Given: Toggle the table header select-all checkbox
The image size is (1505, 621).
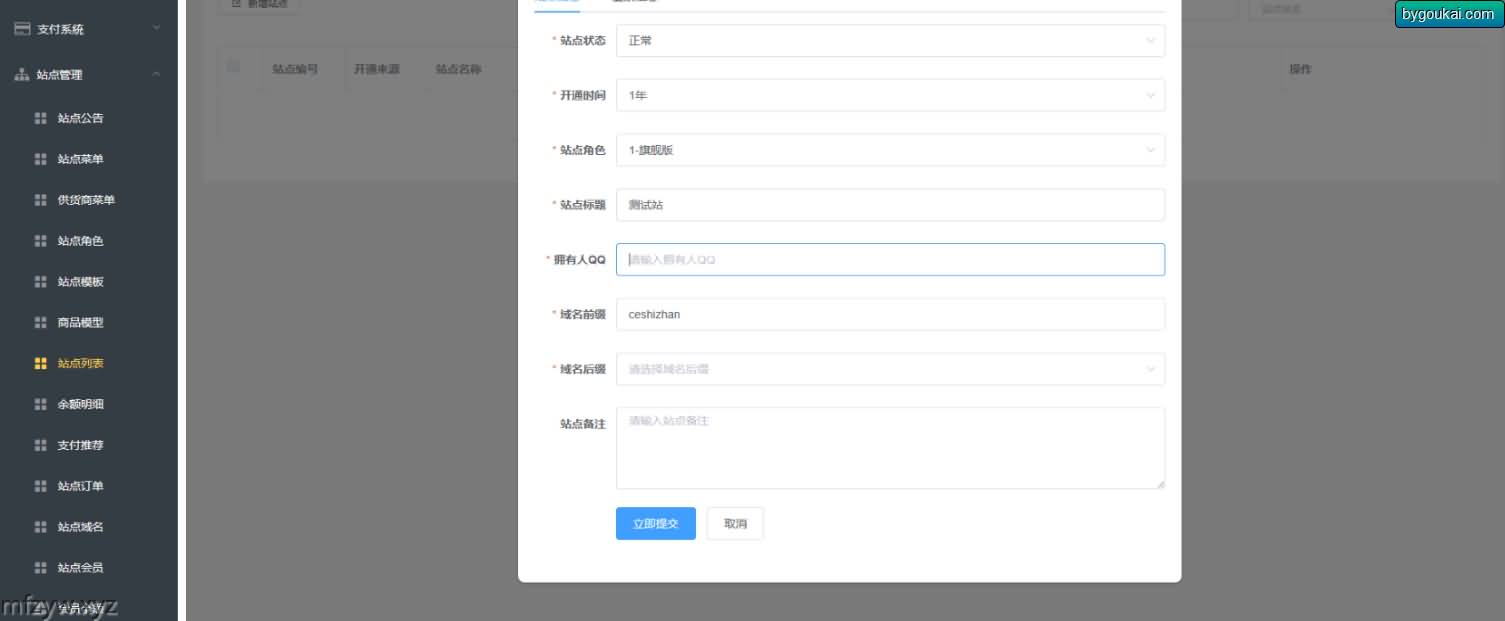Looking at the screenshot, I should (234, 67).
